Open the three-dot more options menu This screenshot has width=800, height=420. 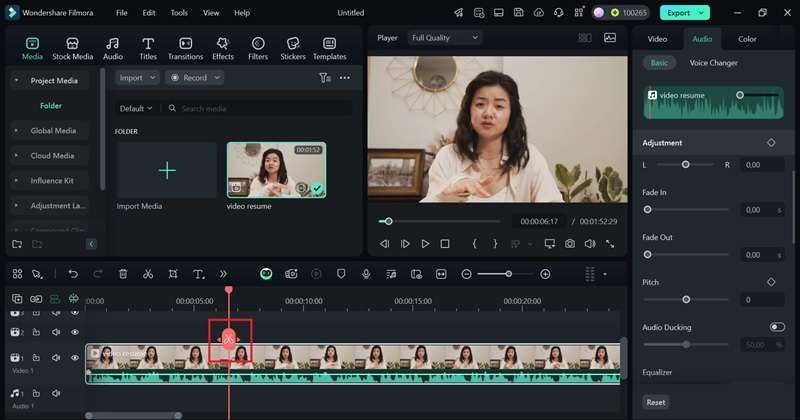tap(345, 78)
